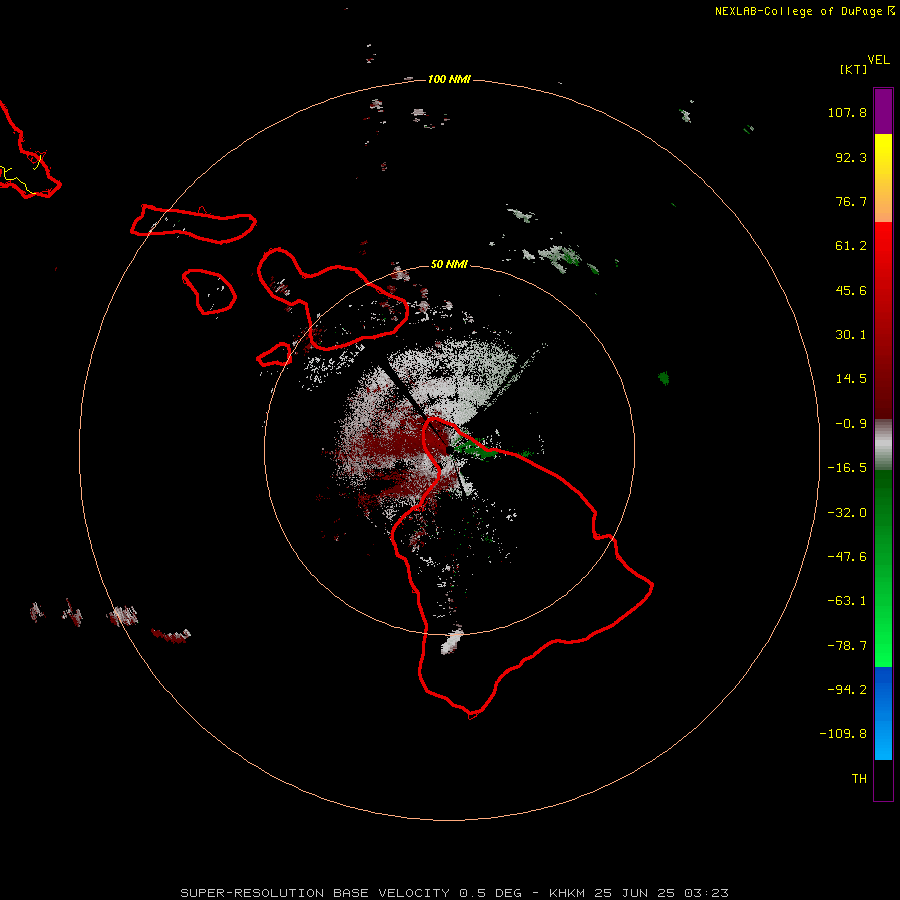900x900 pixels.
Task: Click the white echo blob on southern 50 NMI ring
Action: pyautogui.click(x=452, y=641)
